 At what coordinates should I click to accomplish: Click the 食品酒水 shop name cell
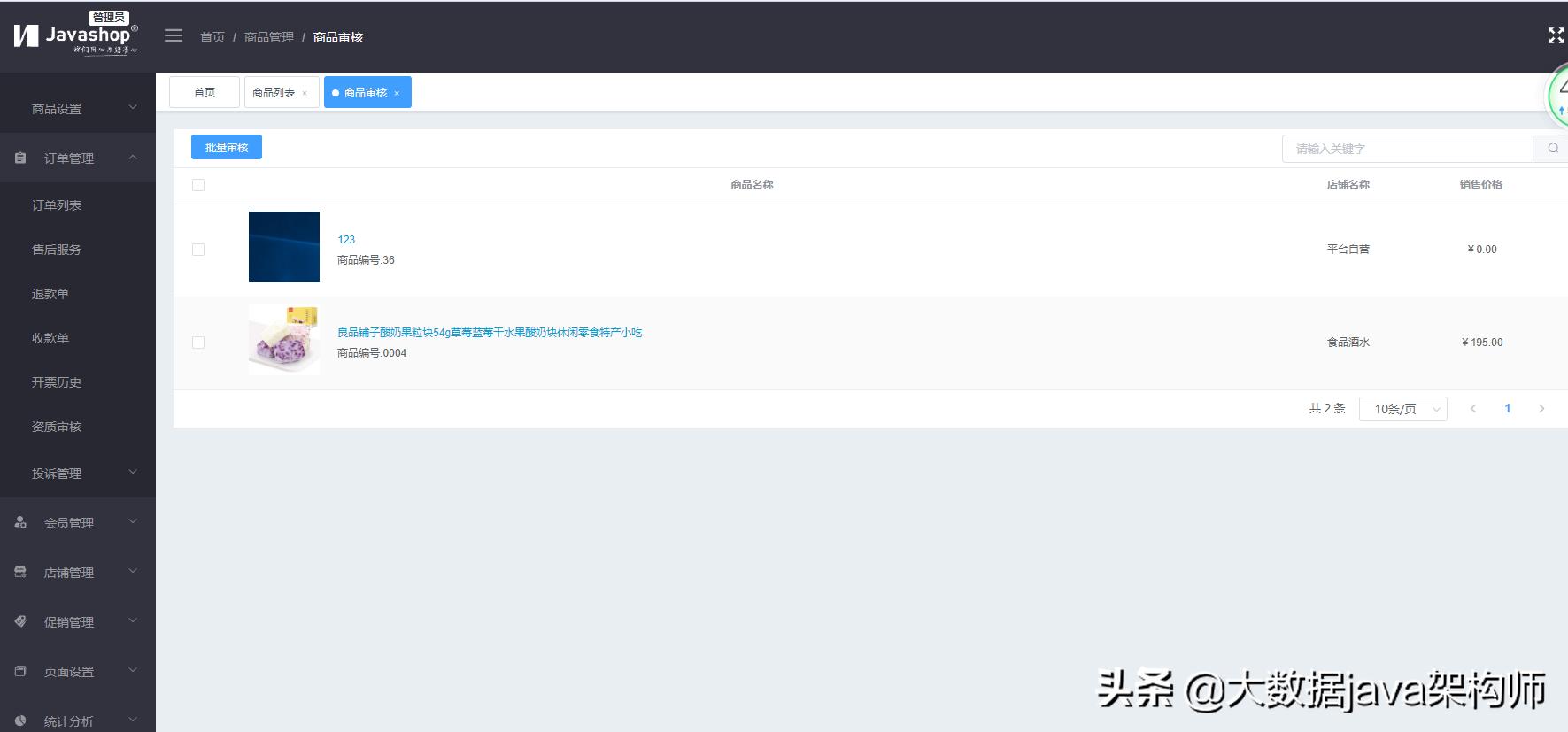[1348, 342]
